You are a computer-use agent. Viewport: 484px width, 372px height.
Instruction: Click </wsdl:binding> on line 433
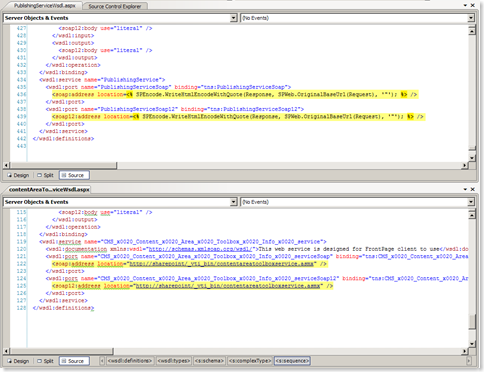coord(63,72)
